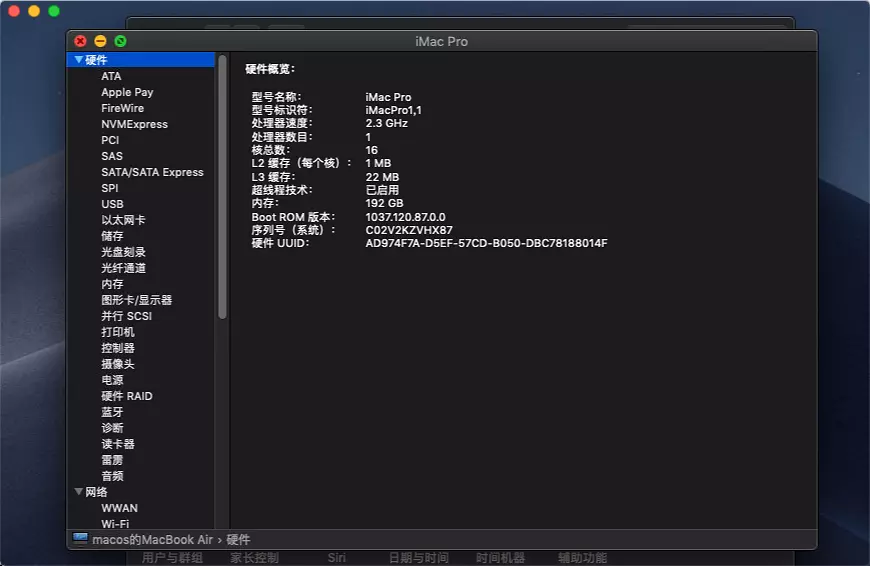The width and height of the screenshot is (870, 566).
Task: Click the 硬件概览 heading
Action: [270, 69]
